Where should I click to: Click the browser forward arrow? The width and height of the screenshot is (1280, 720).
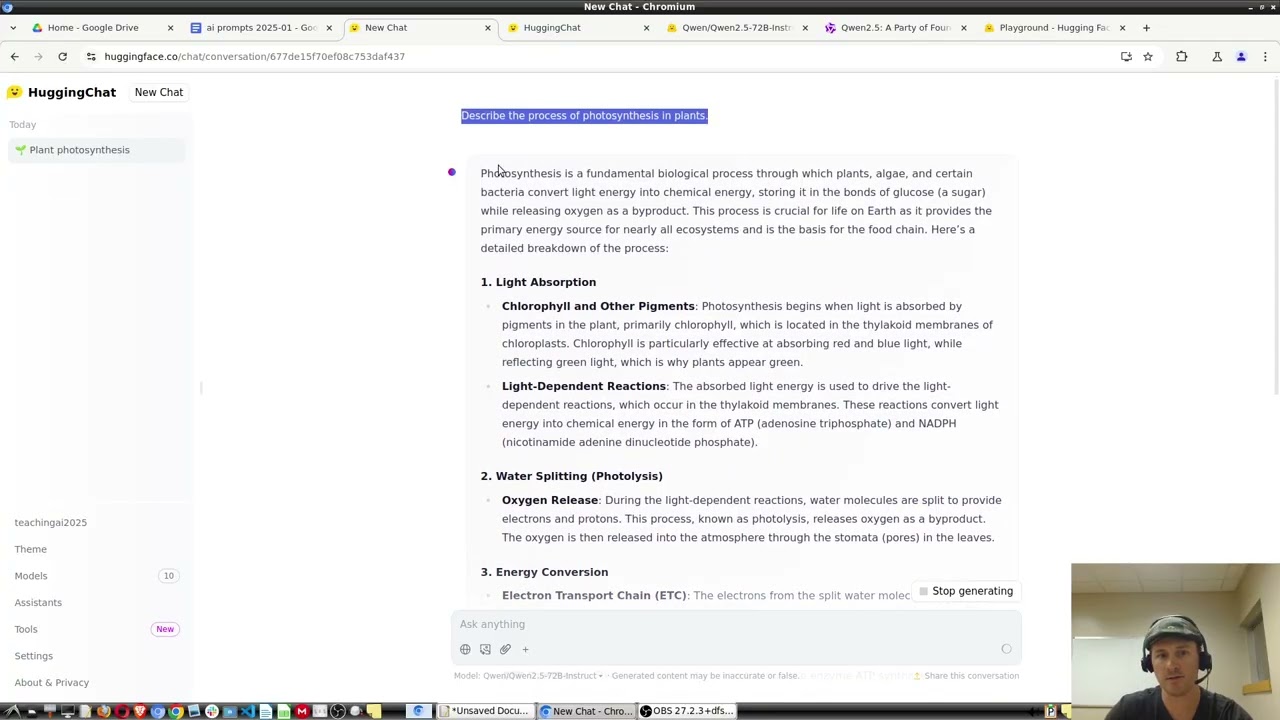[38, 57]
